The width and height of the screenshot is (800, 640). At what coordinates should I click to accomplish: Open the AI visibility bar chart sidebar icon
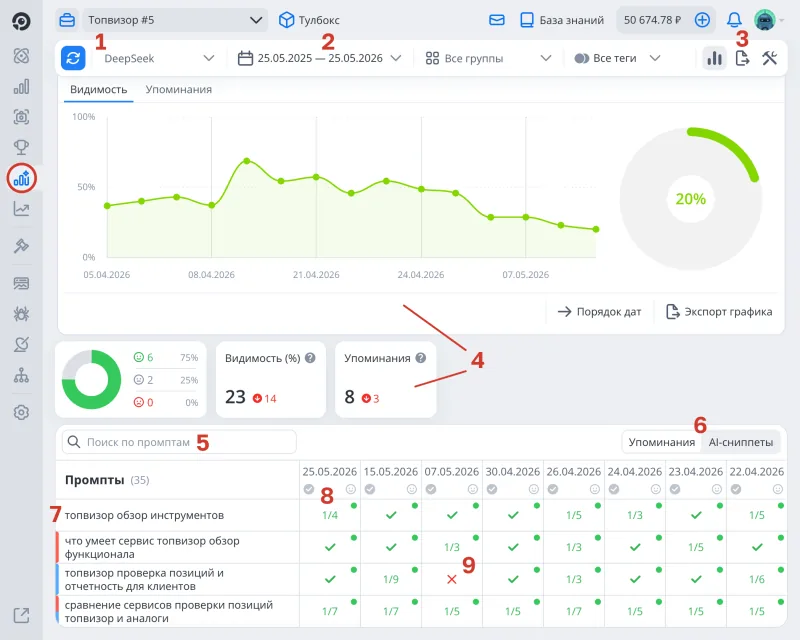pos(21,178)
